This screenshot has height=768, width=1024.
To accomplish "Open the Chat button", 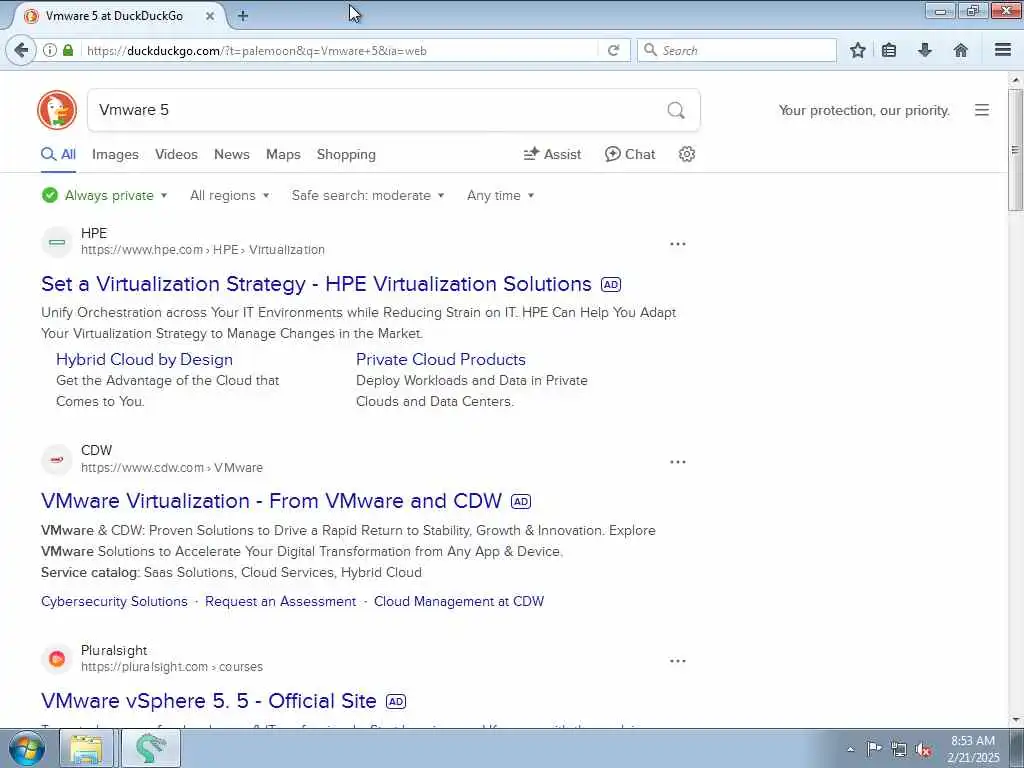I will (630, 154).
